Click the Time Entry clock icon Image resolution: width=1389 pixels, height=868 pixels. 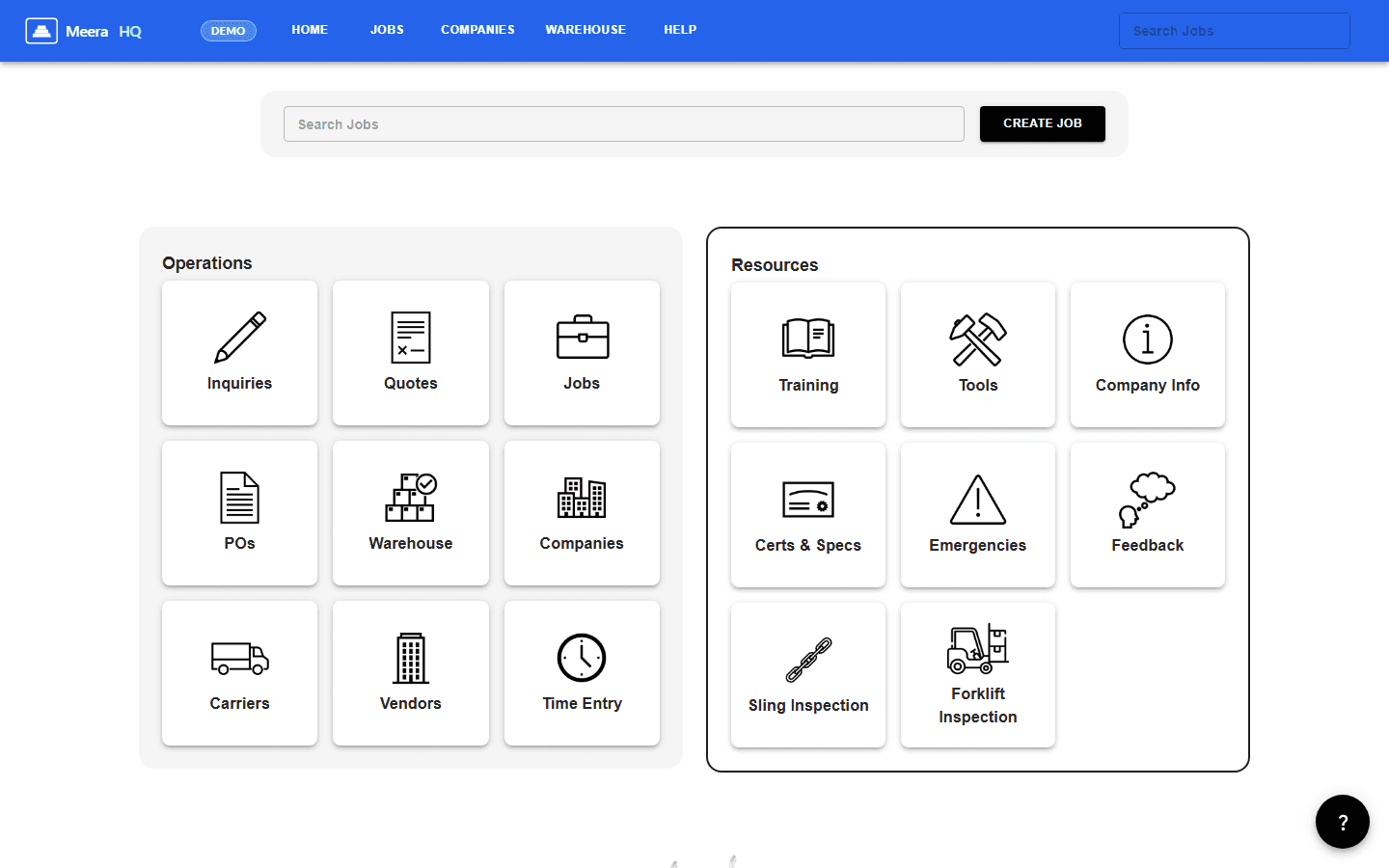[582, 658]
